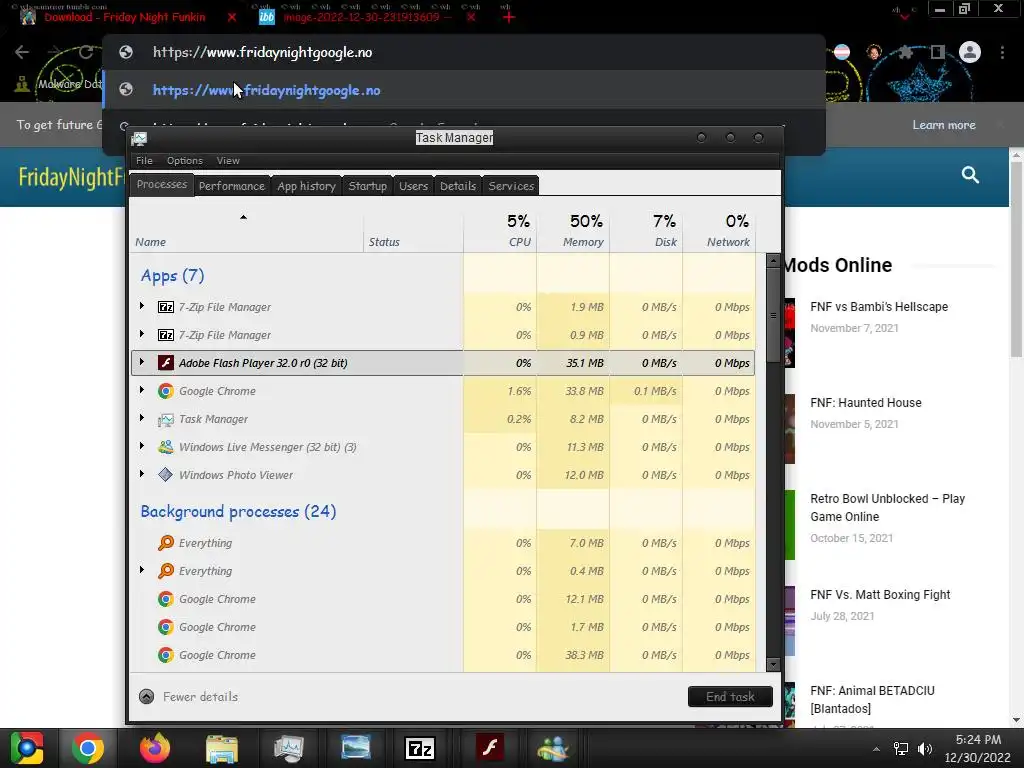
Task: Open FNF Vs. Matt Boxing Fight link
Action: tap(880, 595)
